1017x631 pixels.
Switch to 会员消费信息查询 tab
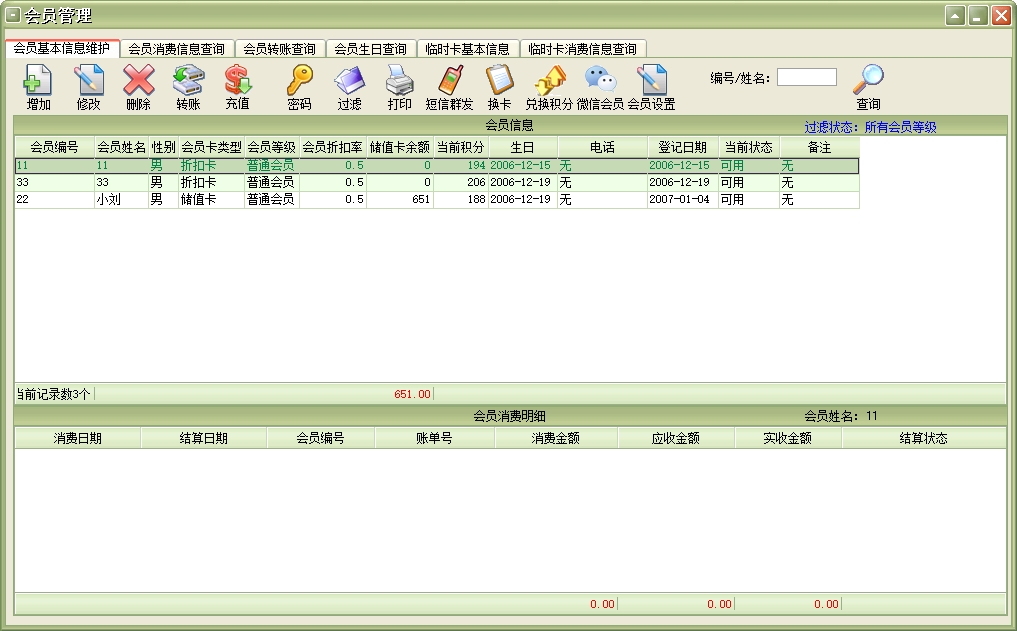click(178, 49)
